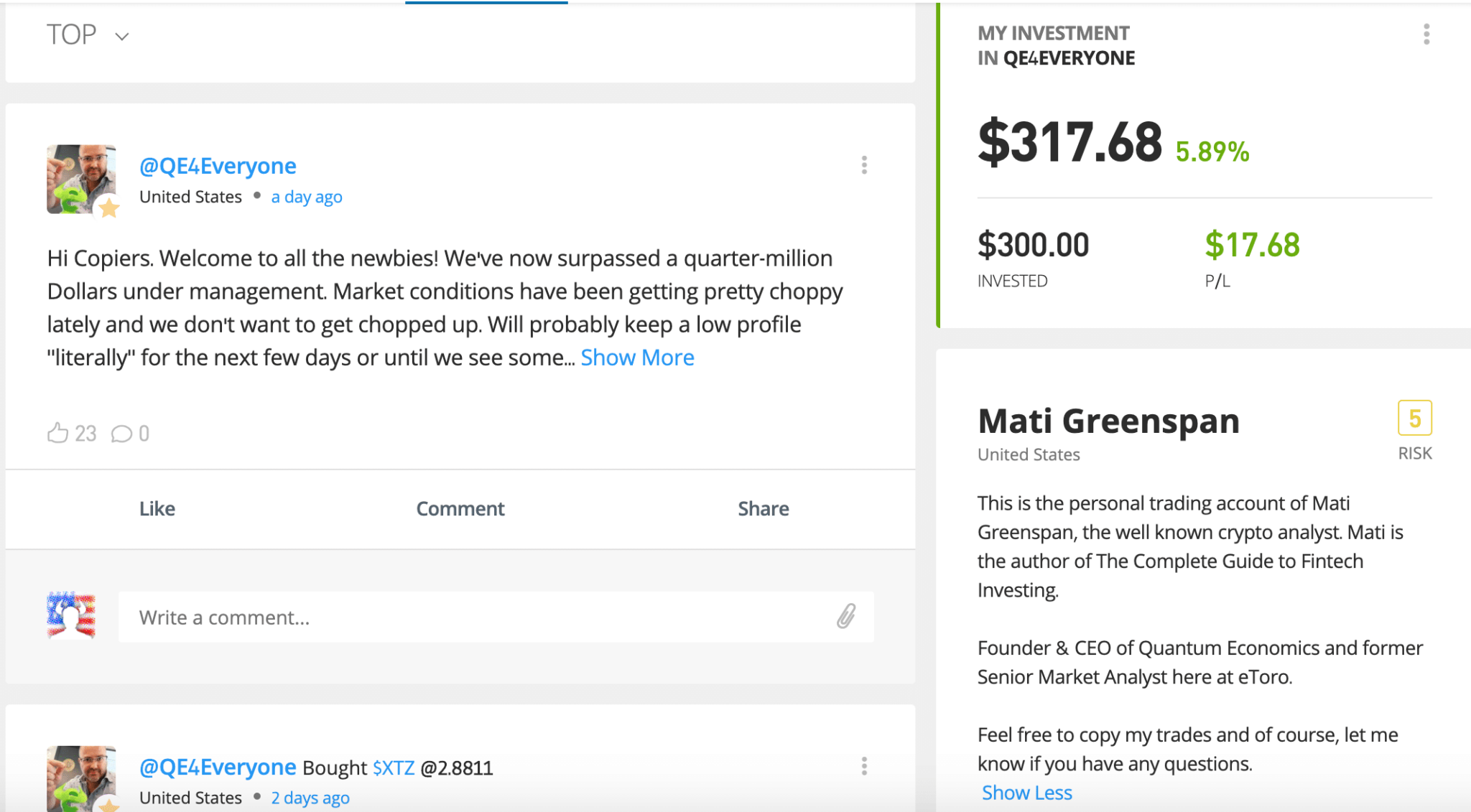The width and height of the screenshot is (1471, 812).
Task: Open the @QE4Everyone profile link in first post
Action: point(218,166)
